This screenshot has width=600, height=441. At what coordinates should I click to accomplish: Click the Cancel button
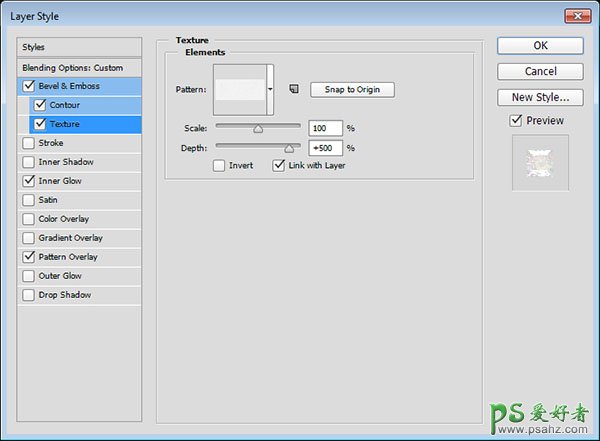point(540,71)
